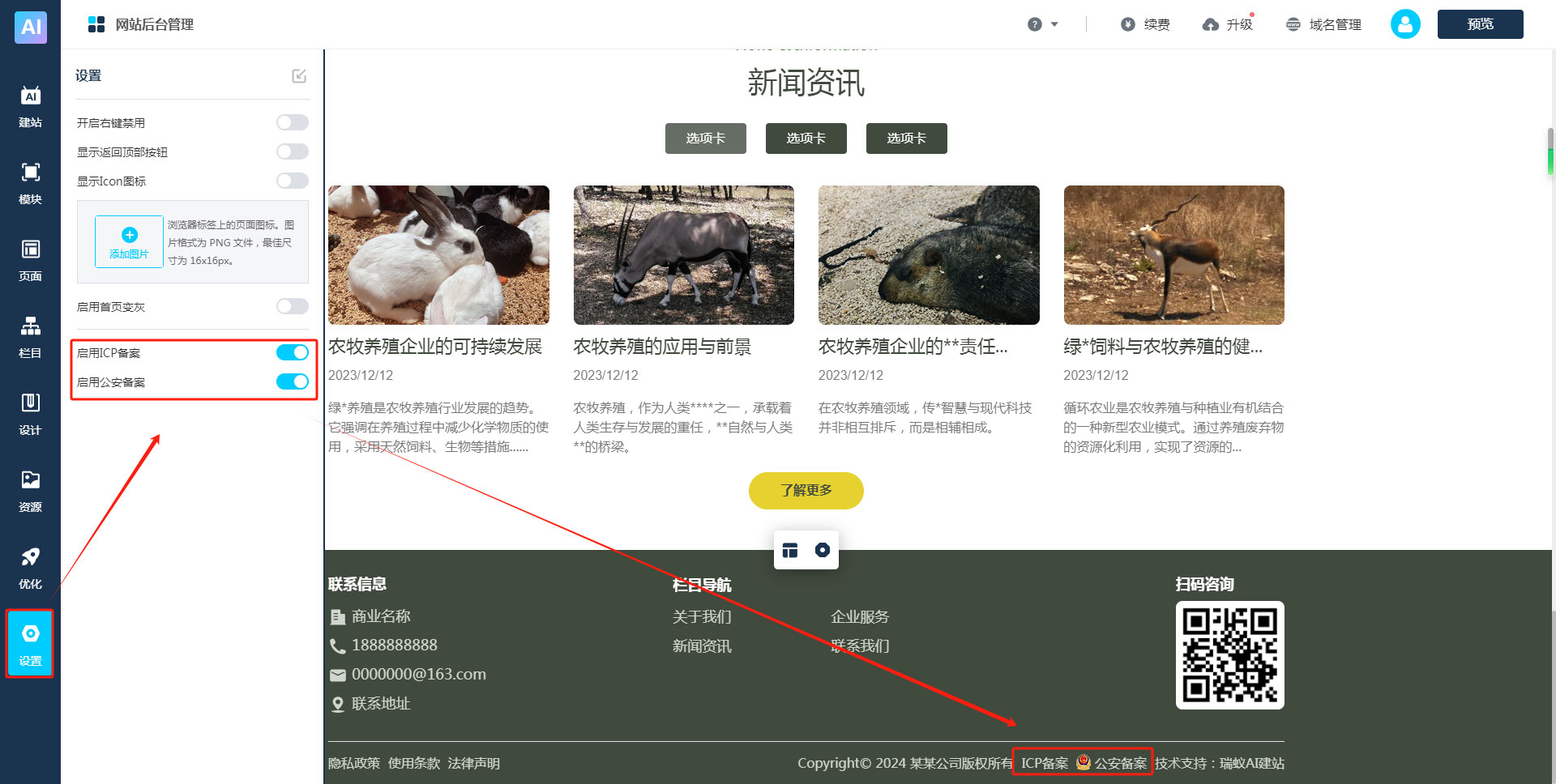Image resolution: width=1556 pixels, height=784 pixels.
Task: Select the 设置 settings sidebar icon
Action: coord(30,644)
